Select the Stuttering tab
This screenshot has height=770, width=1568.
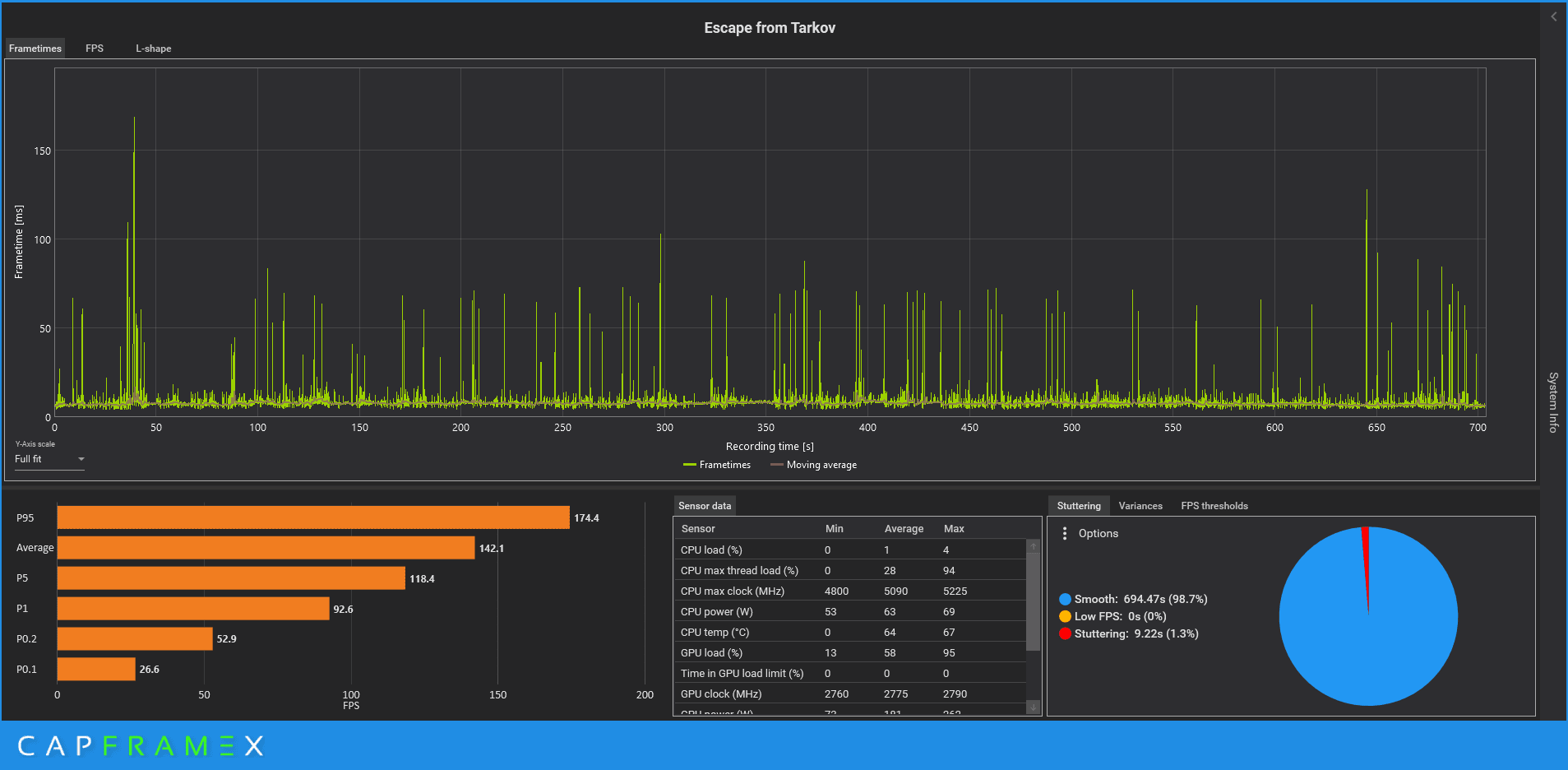(1079, 506)
